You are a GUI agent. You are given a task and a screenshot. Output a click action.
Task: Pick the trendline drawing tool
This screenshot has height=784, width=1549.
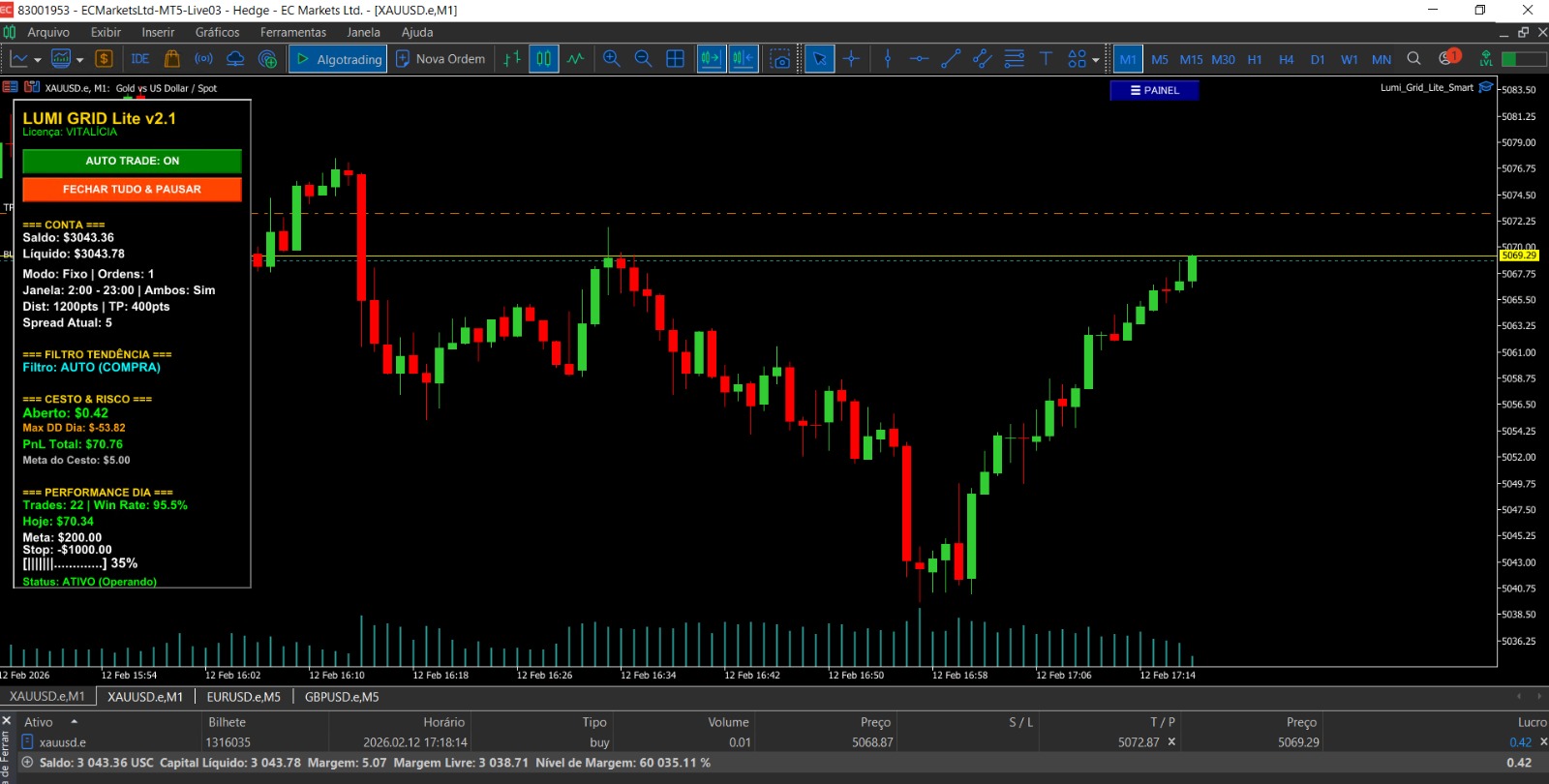(x=951, y=59)
